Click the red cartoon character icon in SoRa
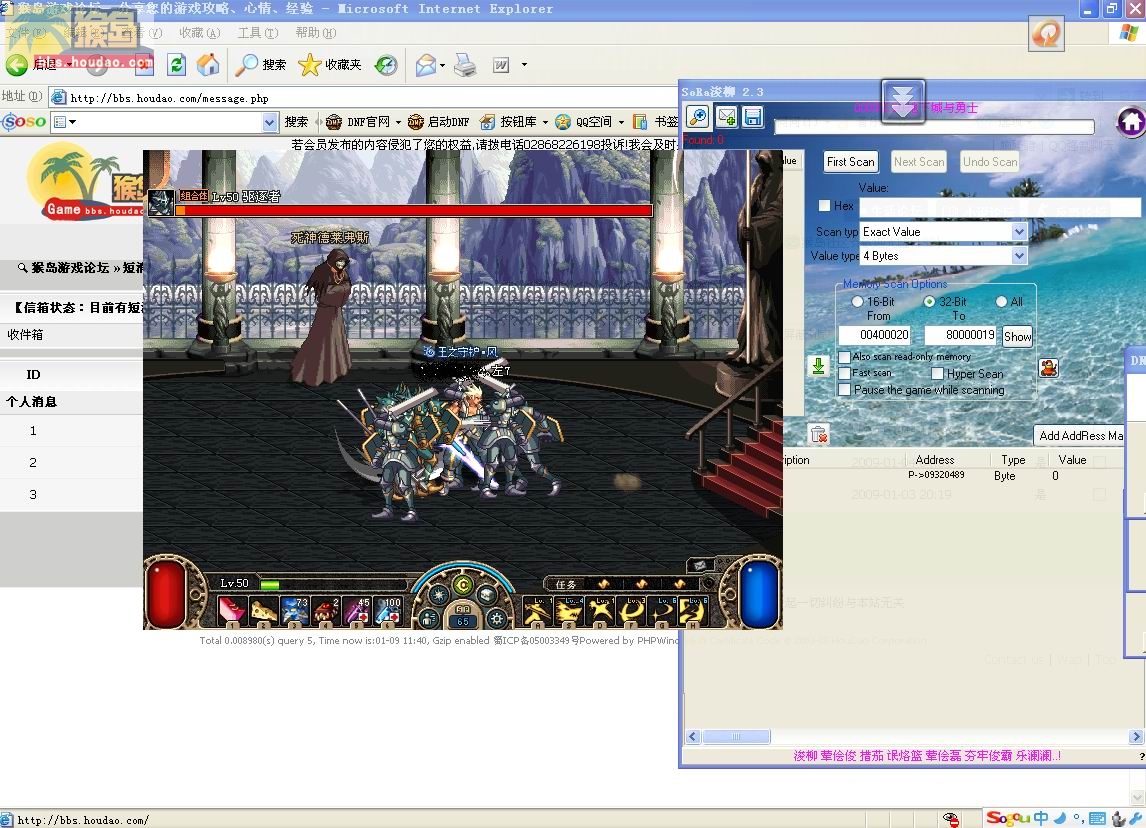 tap(1049, 368)
